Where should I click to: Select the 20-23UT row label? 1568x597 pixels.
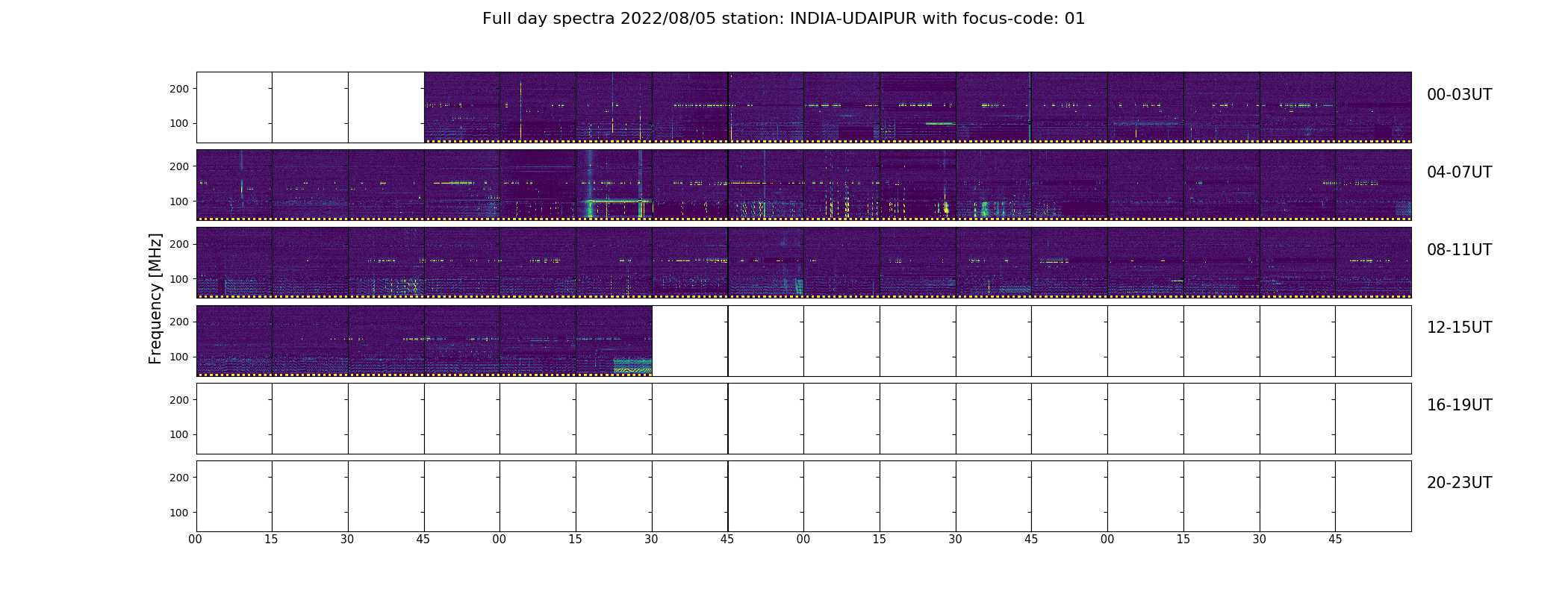(1459, 483)
